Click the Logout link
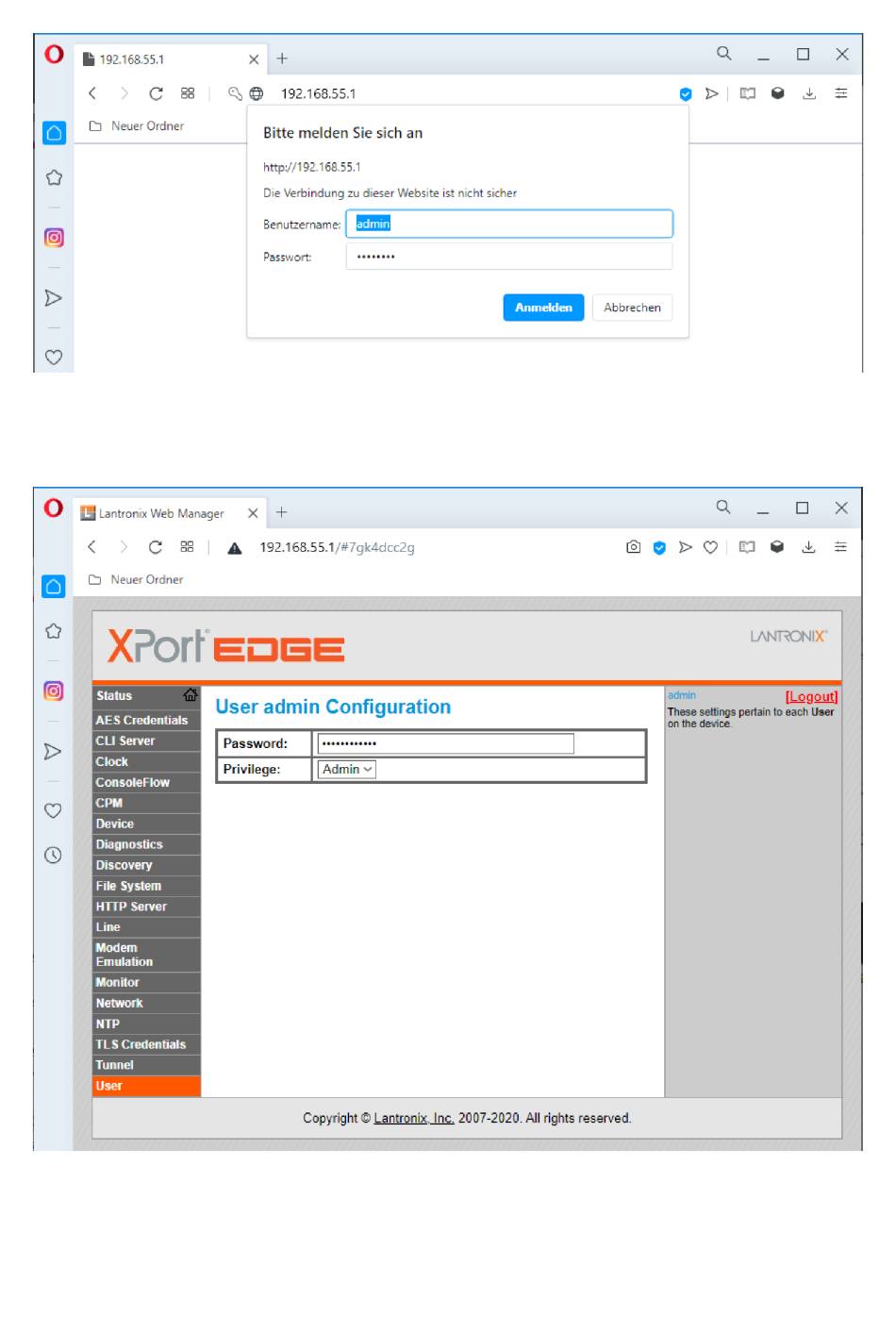The width and height of the screenshot is (896, 1332). pos(811,697)
